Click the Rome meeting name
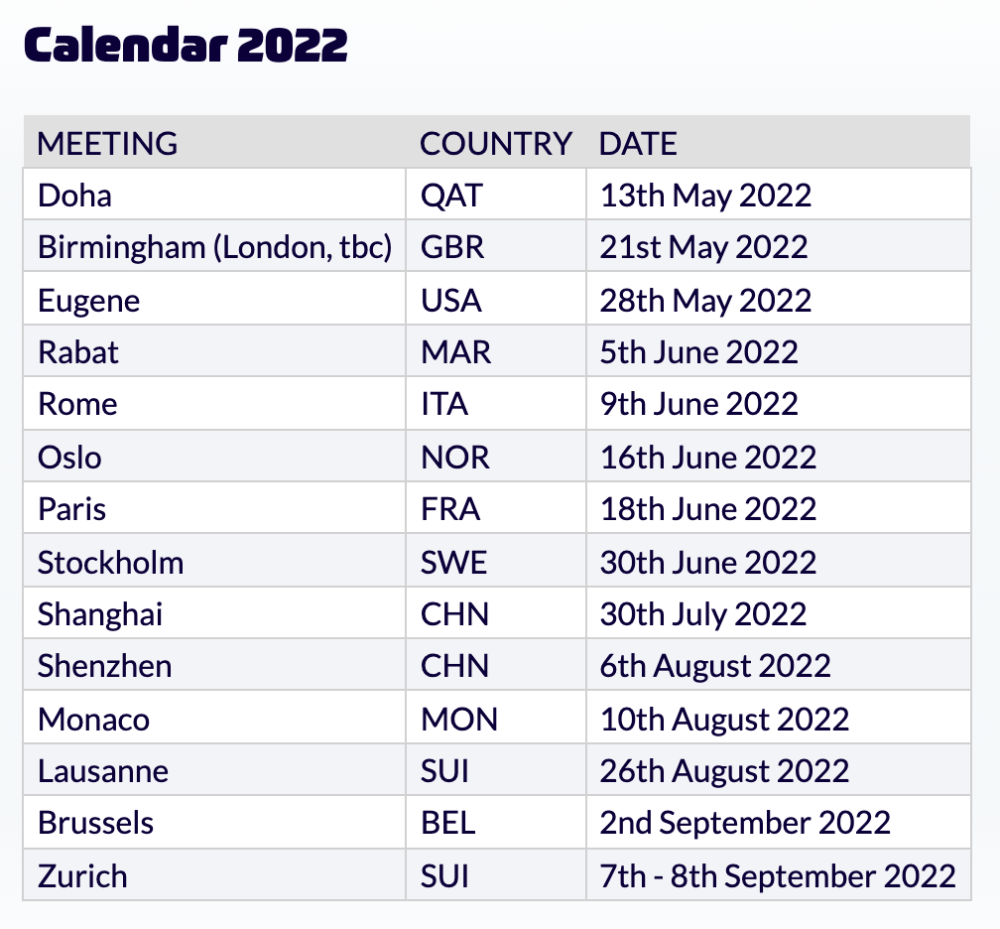This screenshot has height=929, width=1000. click(x=77, y=404)
